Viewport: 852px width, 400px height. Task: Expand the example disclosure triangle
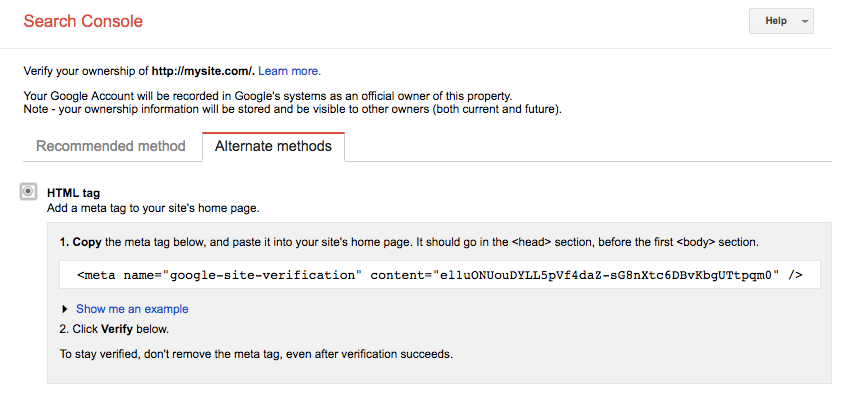coord(65,309)
